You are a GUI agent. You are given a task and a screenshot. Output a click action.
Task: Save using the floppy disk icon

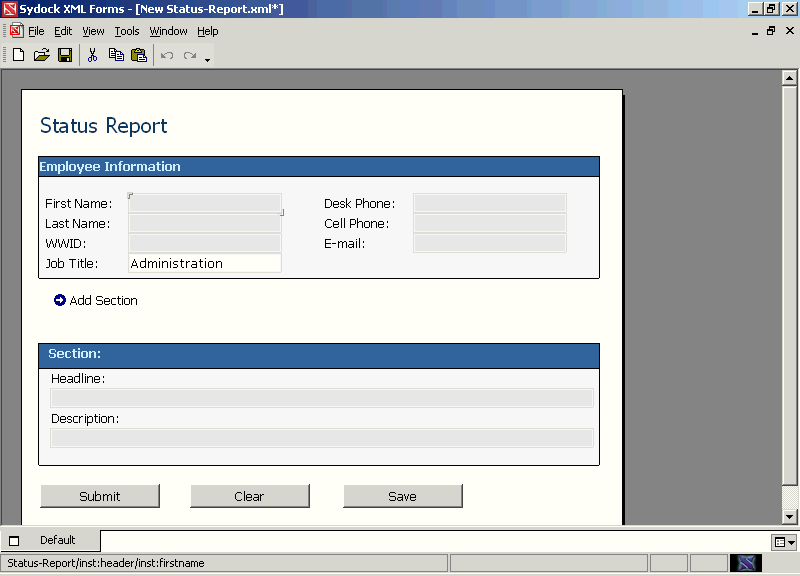pyautogui.click(x=65, y=55)
